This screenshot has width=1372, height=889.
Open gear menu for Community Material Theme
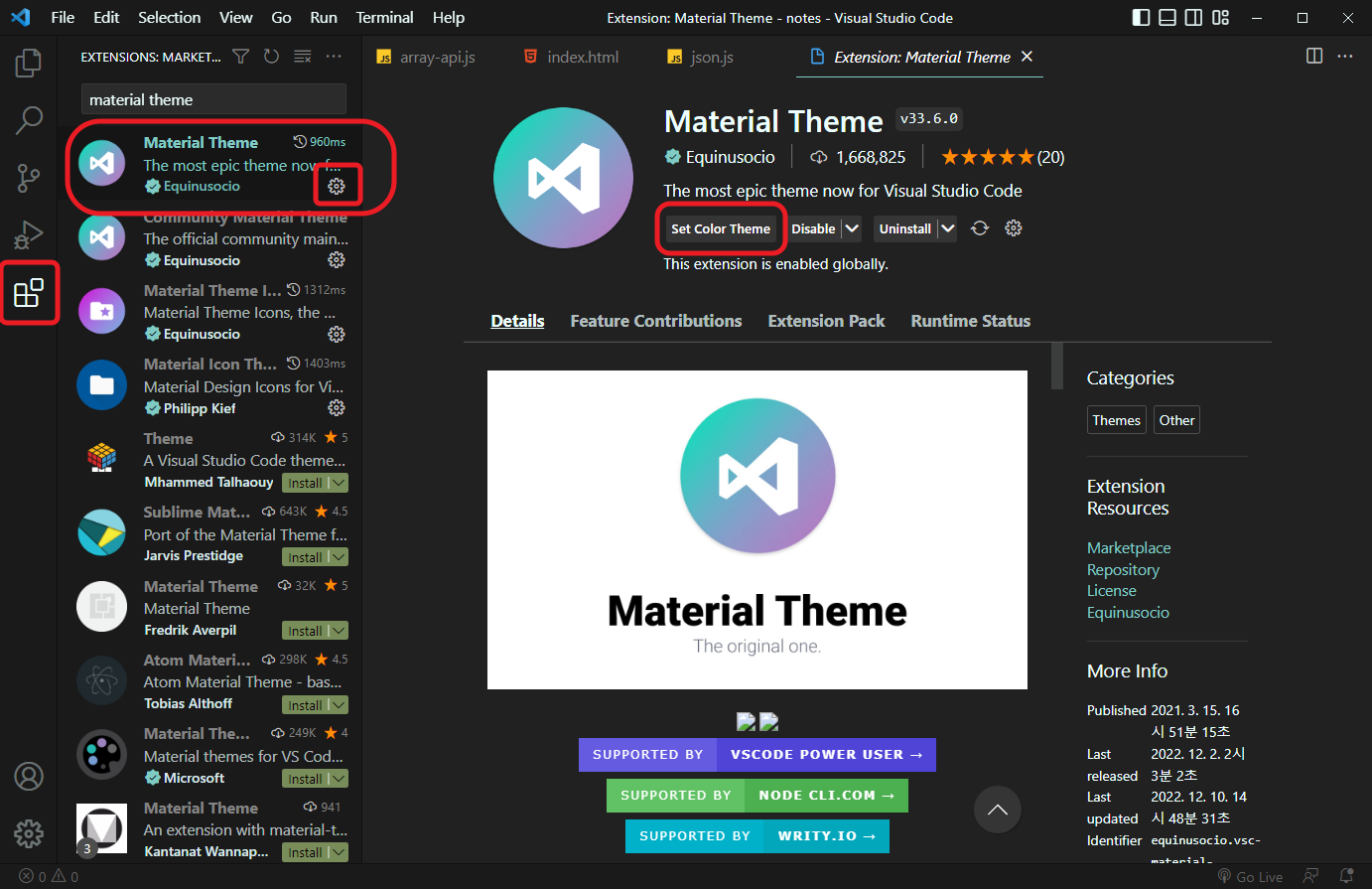337,260
